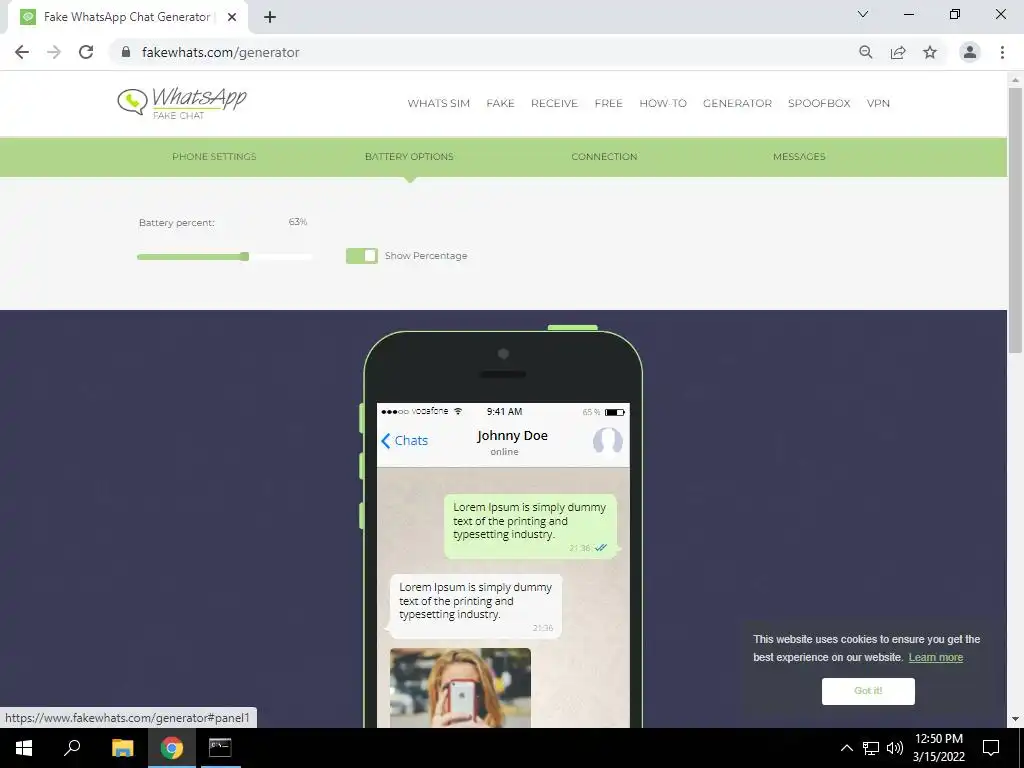1024x768 pixels.
Task: Click the green sent Lorem Ipsum bubble
Action: (530, 526)
